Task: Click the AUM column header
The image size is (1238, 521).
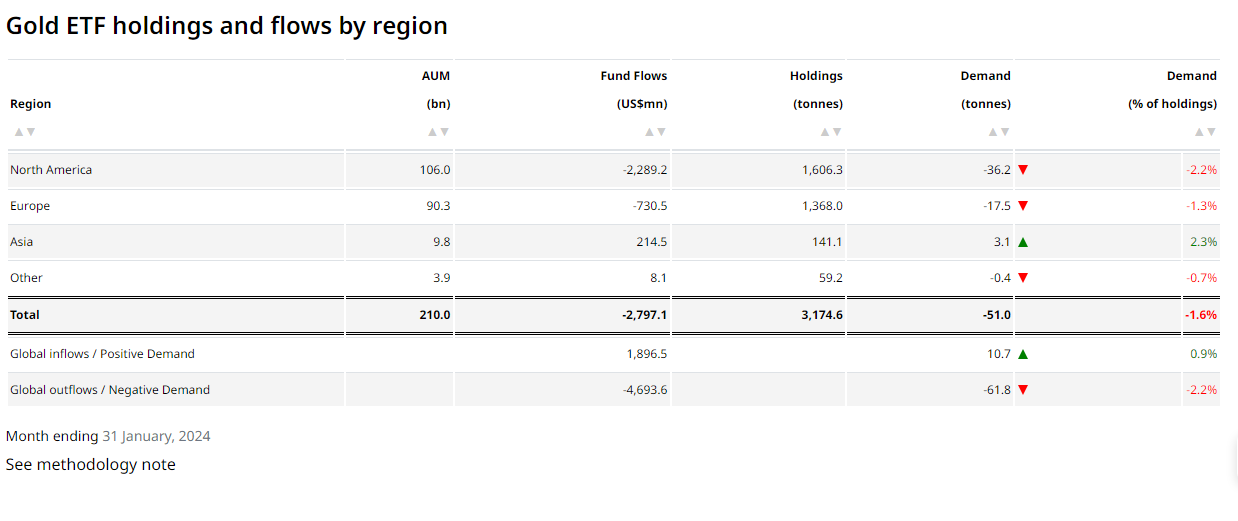Action: pos(436,76)
